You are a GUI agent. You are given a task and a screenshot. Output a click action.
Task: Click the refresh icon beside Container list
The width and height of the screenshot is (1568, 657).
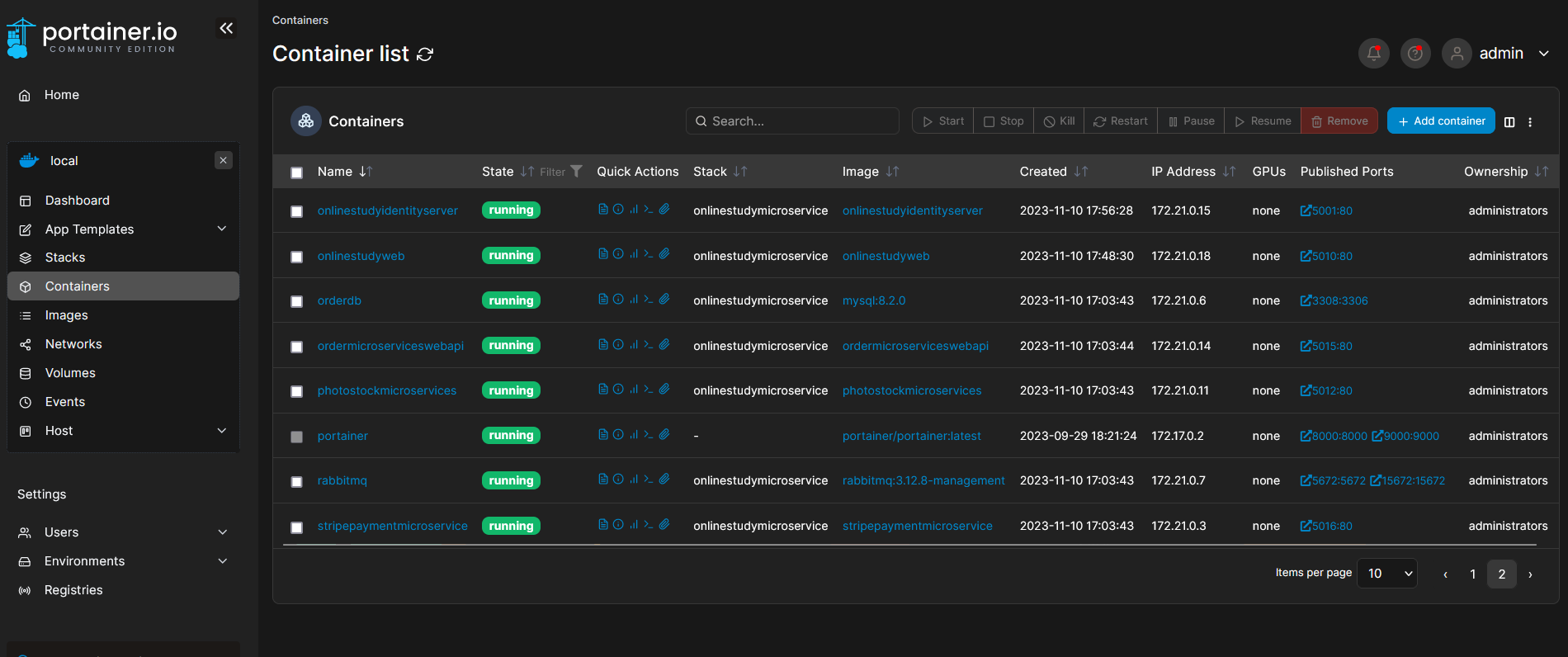[425, 54]
